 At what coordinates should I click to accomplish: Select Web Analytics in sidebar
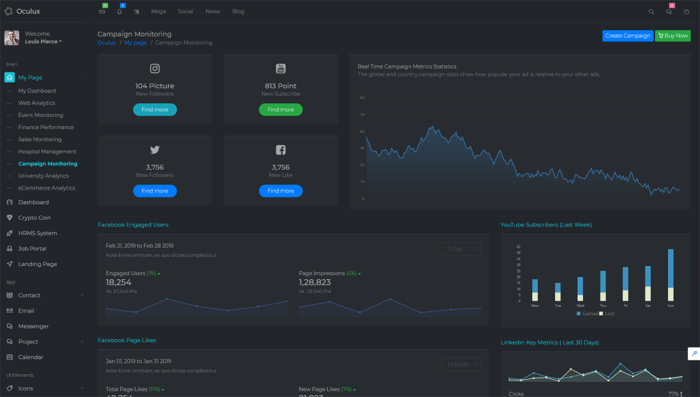pyautogui.click(x=37, y=103)
